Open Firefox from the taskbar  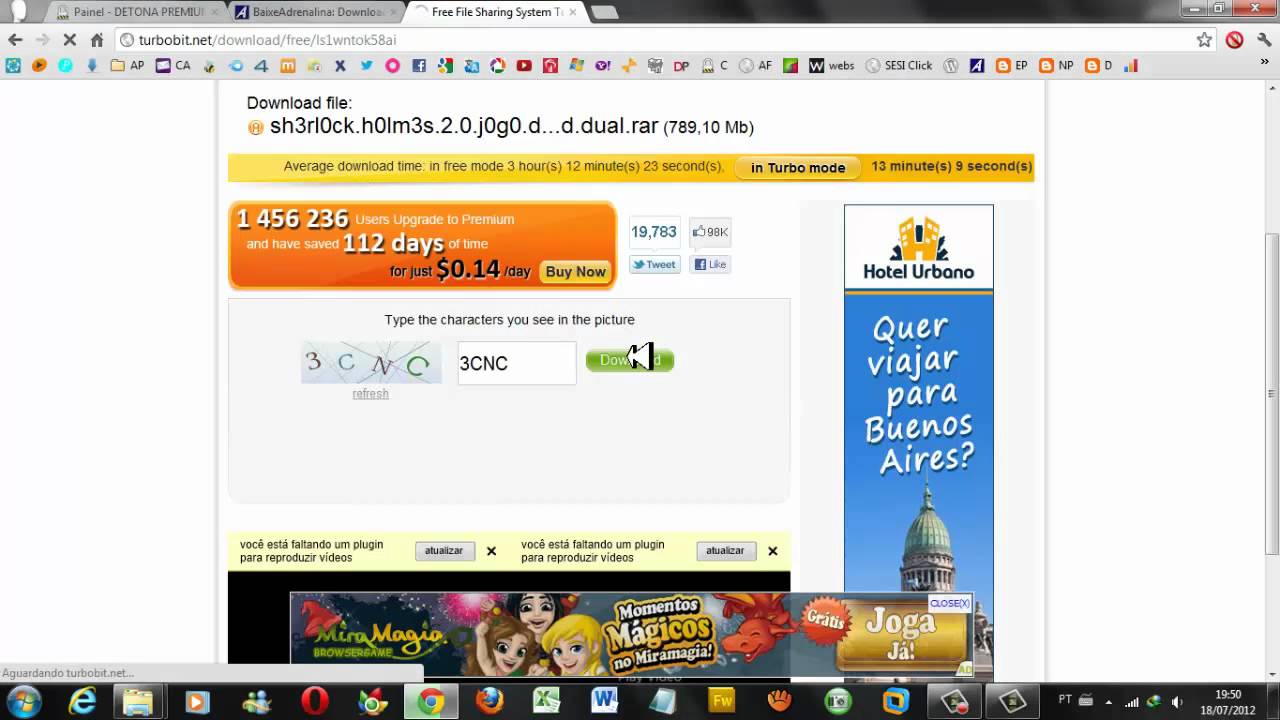(489, 702)
